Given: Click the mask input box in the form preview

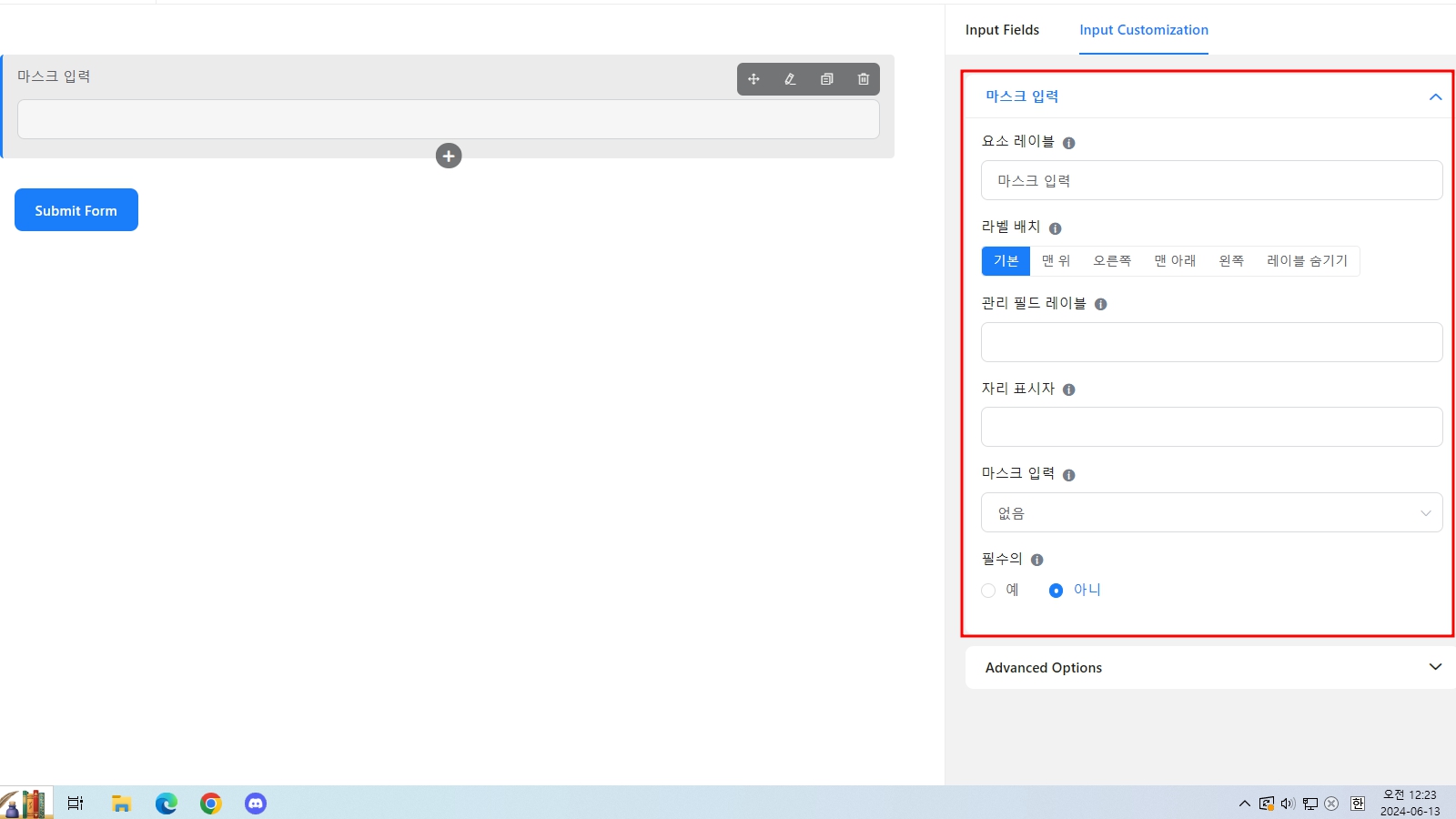Looking at the screenshot, I should [x=449, y=119].
